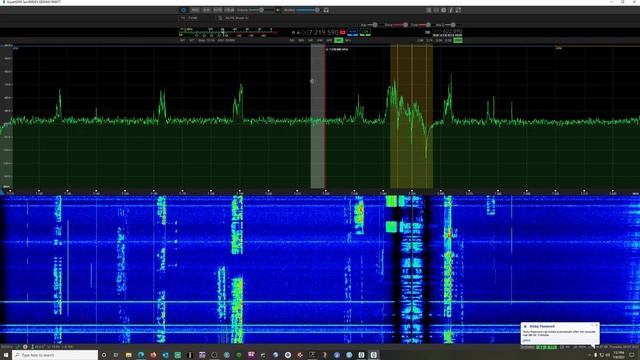Open the Windows notification center icon

click(632, 355)
